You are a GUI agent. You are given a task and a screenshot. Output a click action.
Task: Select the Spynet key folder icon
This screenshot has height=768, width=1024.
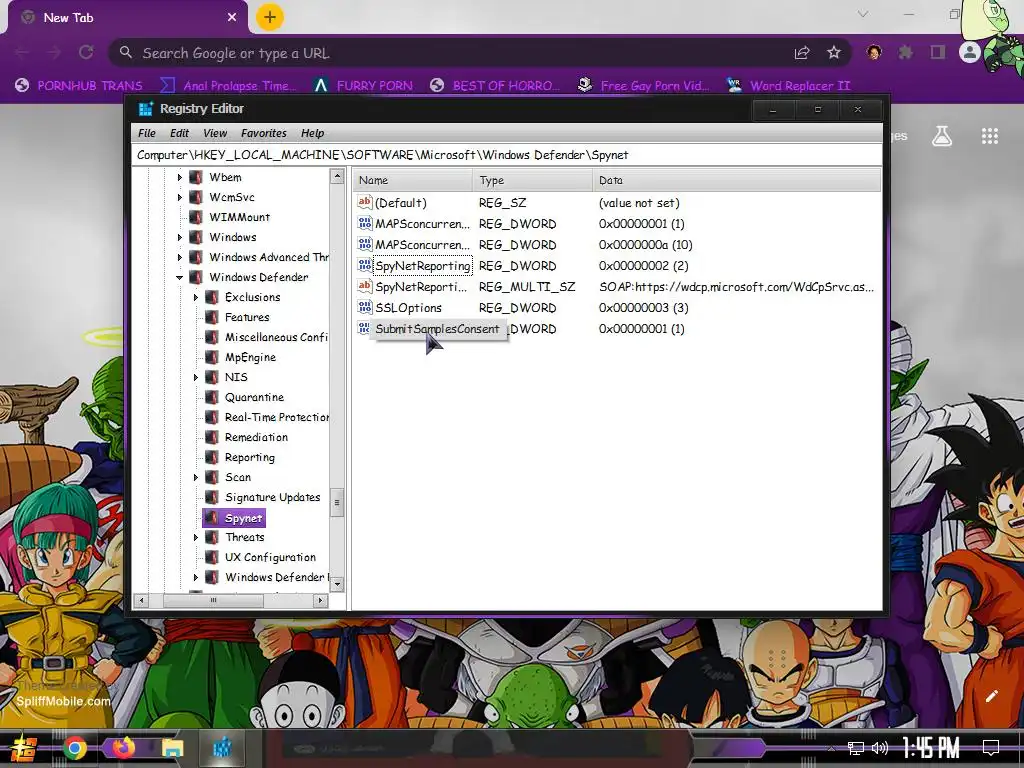point(212,518)
